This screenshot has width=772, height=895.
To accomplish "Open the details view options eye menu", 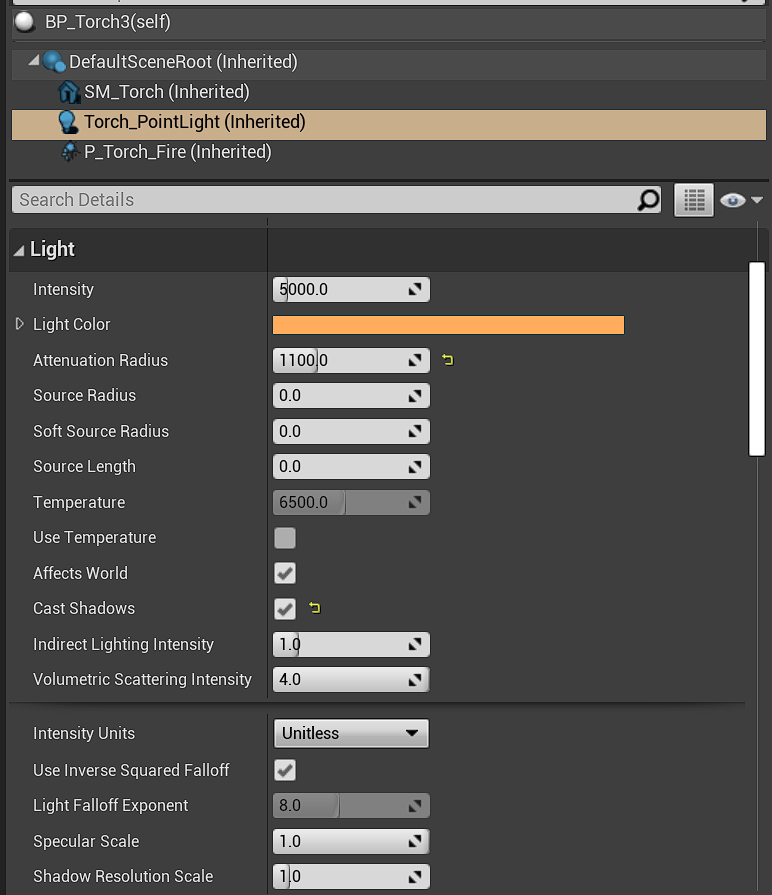I will [740, 200].
